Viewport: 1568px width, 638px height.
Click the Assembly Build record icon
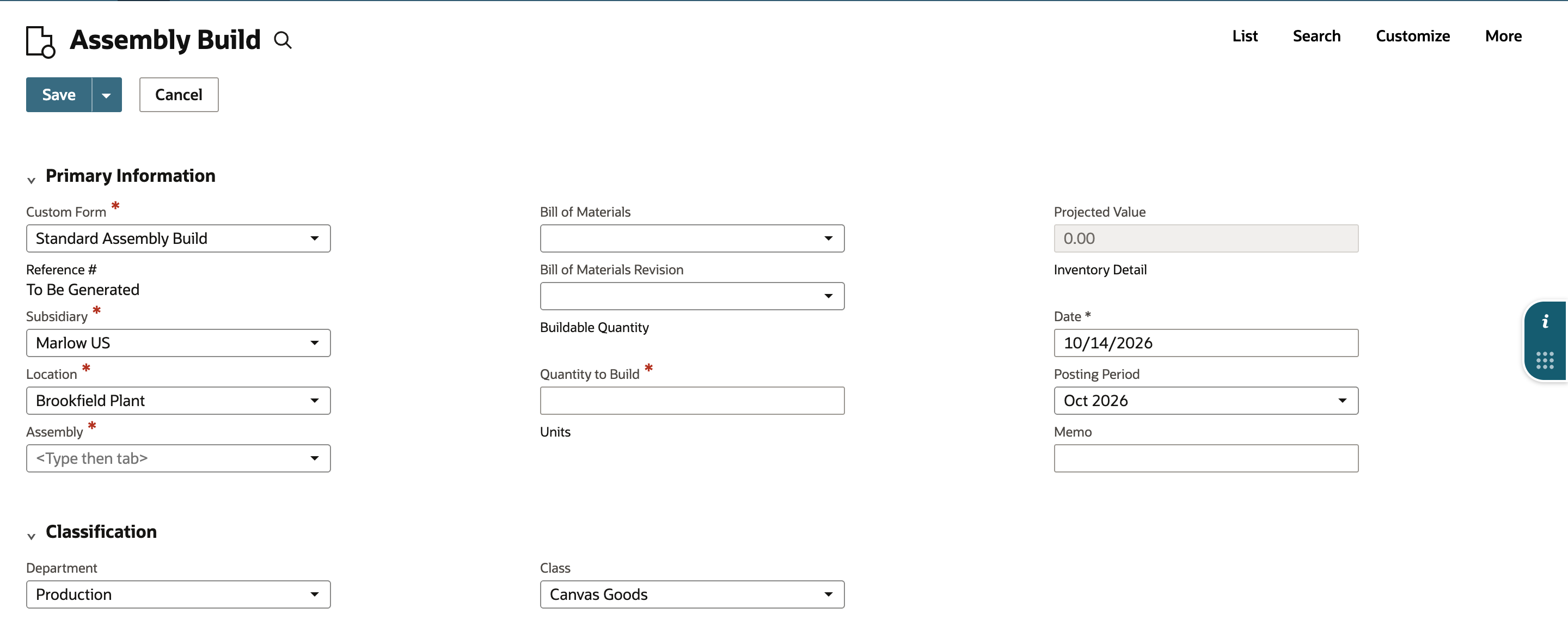tap(40, 41)
